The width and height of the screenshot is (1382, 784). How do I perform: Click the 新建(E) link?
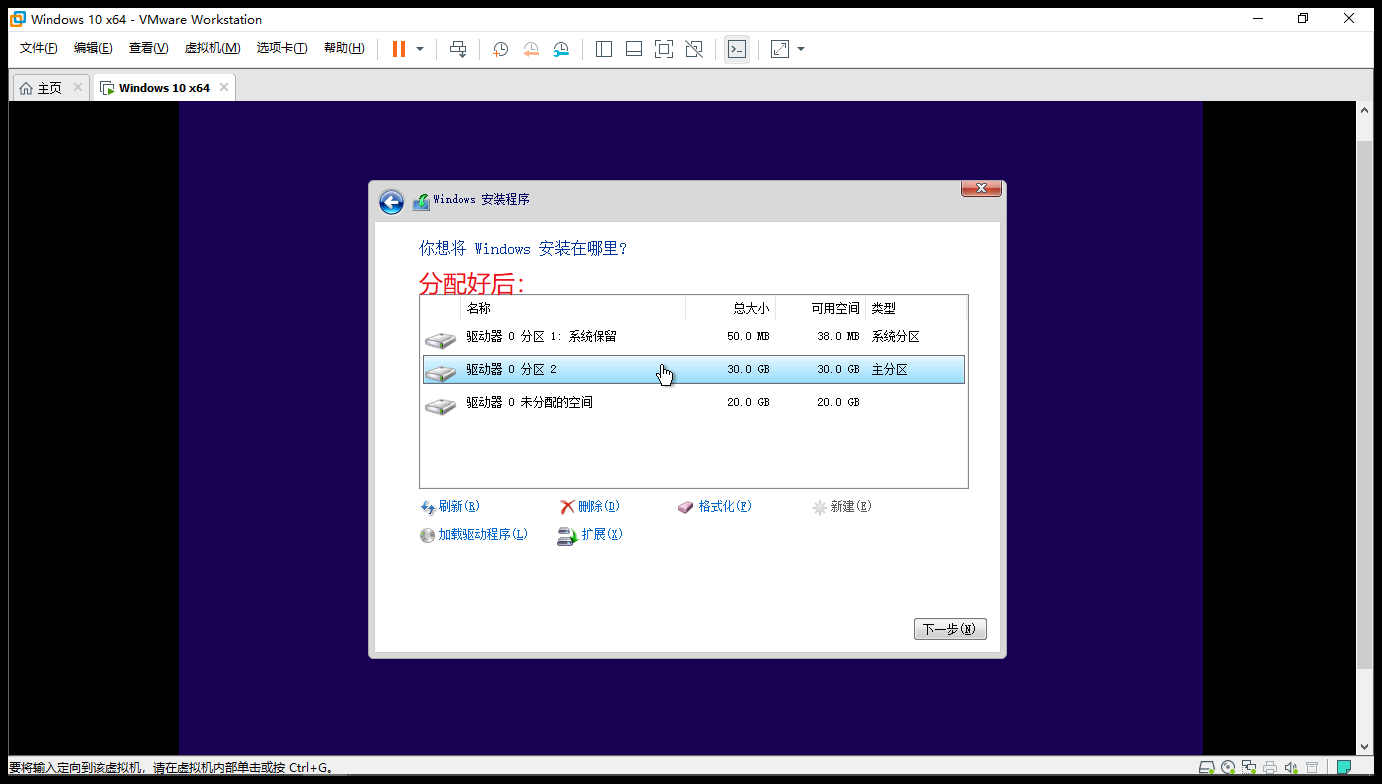point(851,507)
